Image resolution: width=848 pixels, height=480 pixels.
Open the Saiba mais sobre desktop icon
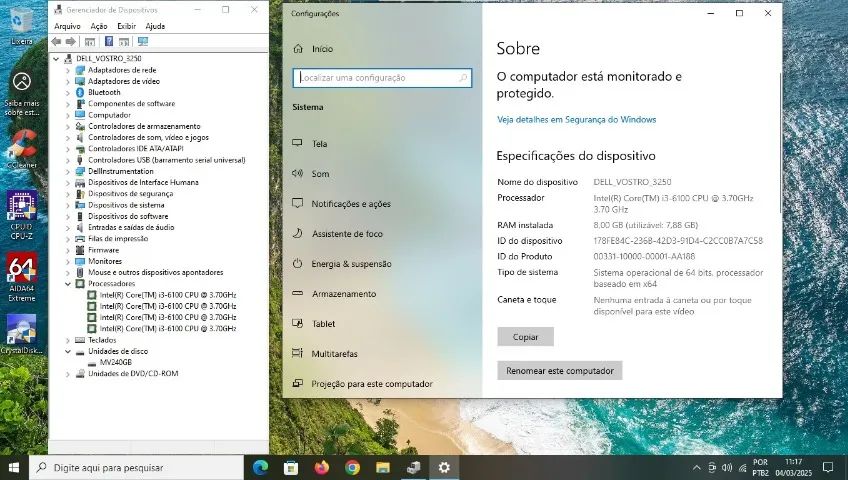[22, 94]
